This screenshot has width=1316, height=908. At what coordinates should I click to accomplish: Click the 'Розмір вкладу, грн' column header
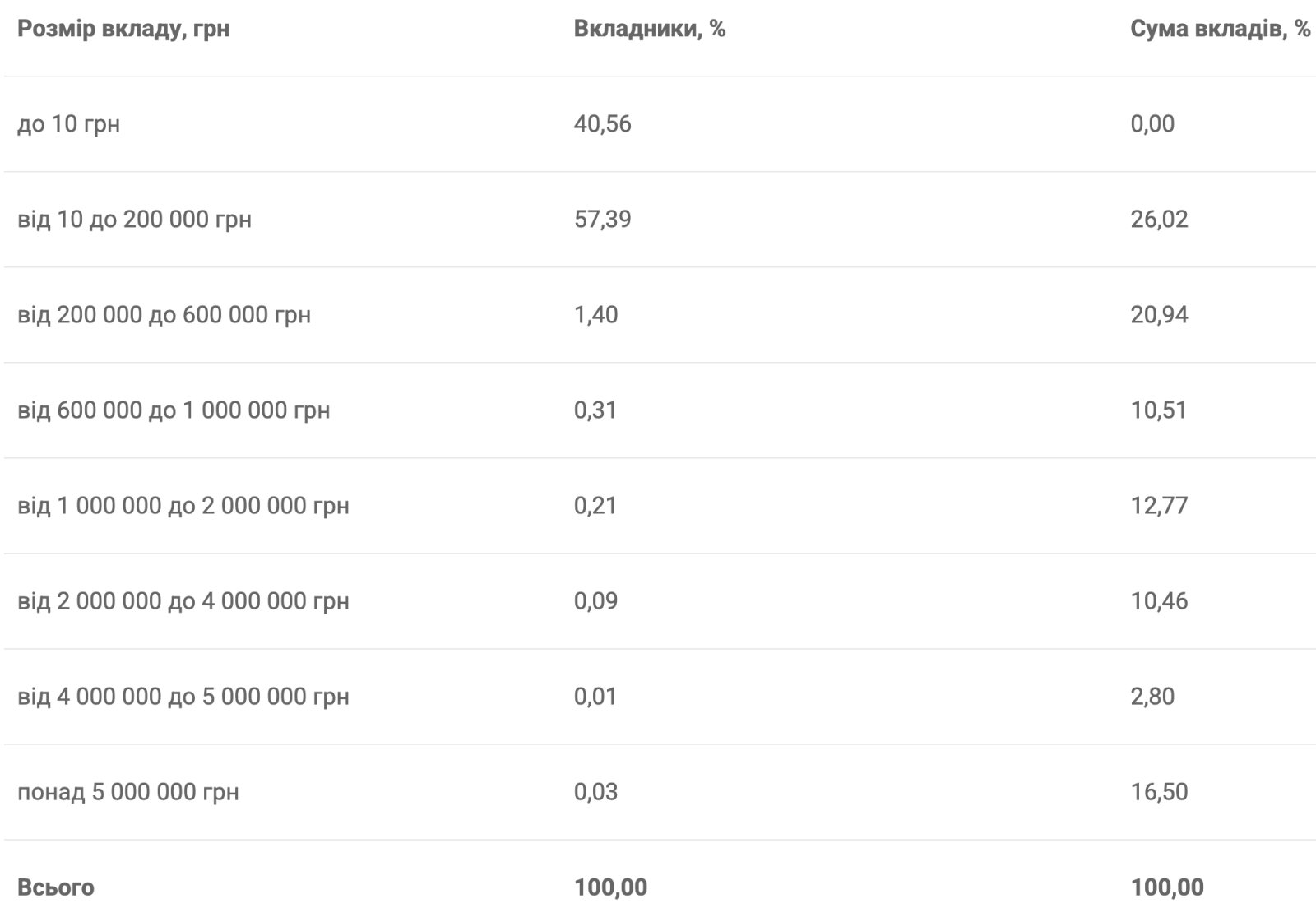123,29
